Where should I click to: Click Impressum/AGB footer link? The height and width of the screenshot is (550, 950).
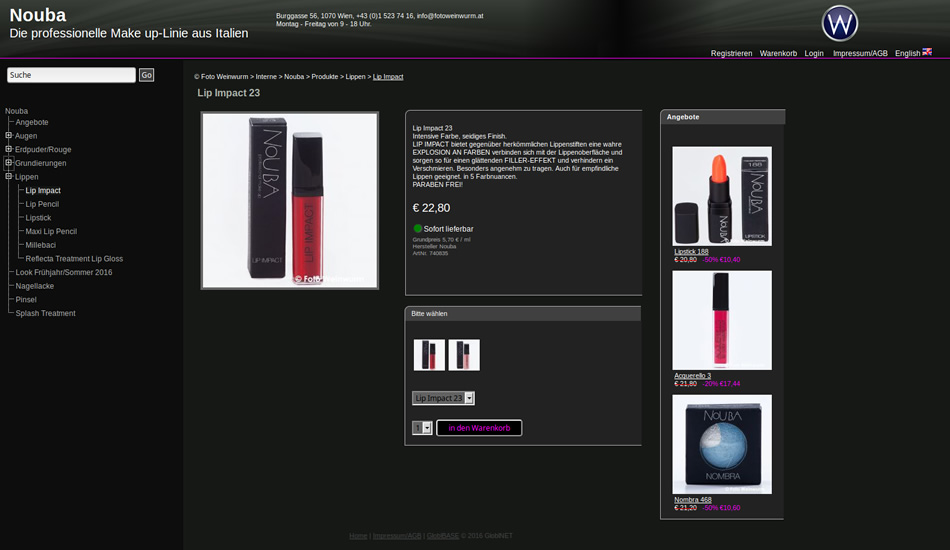[x=397, y=535]
